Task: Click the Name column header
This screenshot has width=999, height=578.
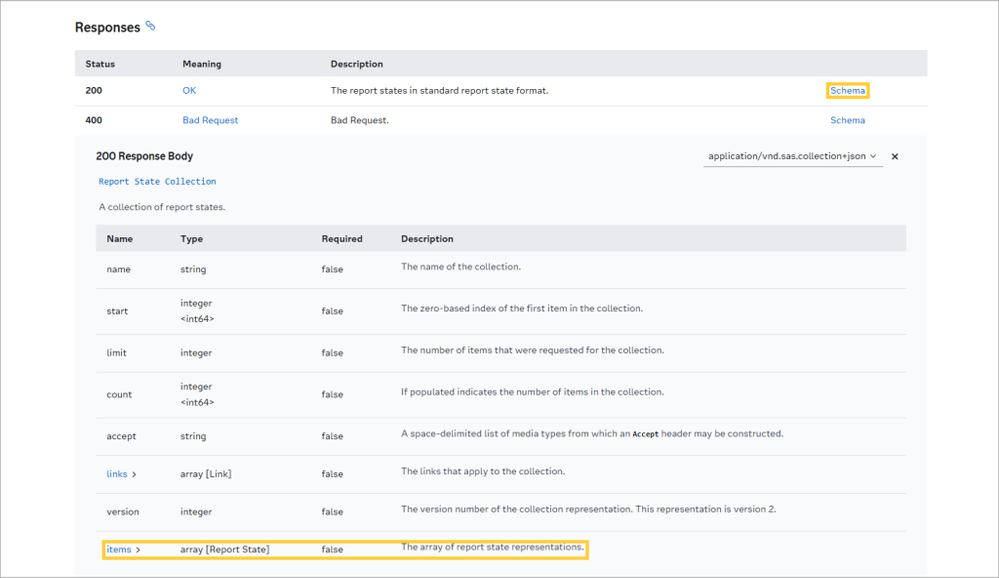Action: click(120, 239)
